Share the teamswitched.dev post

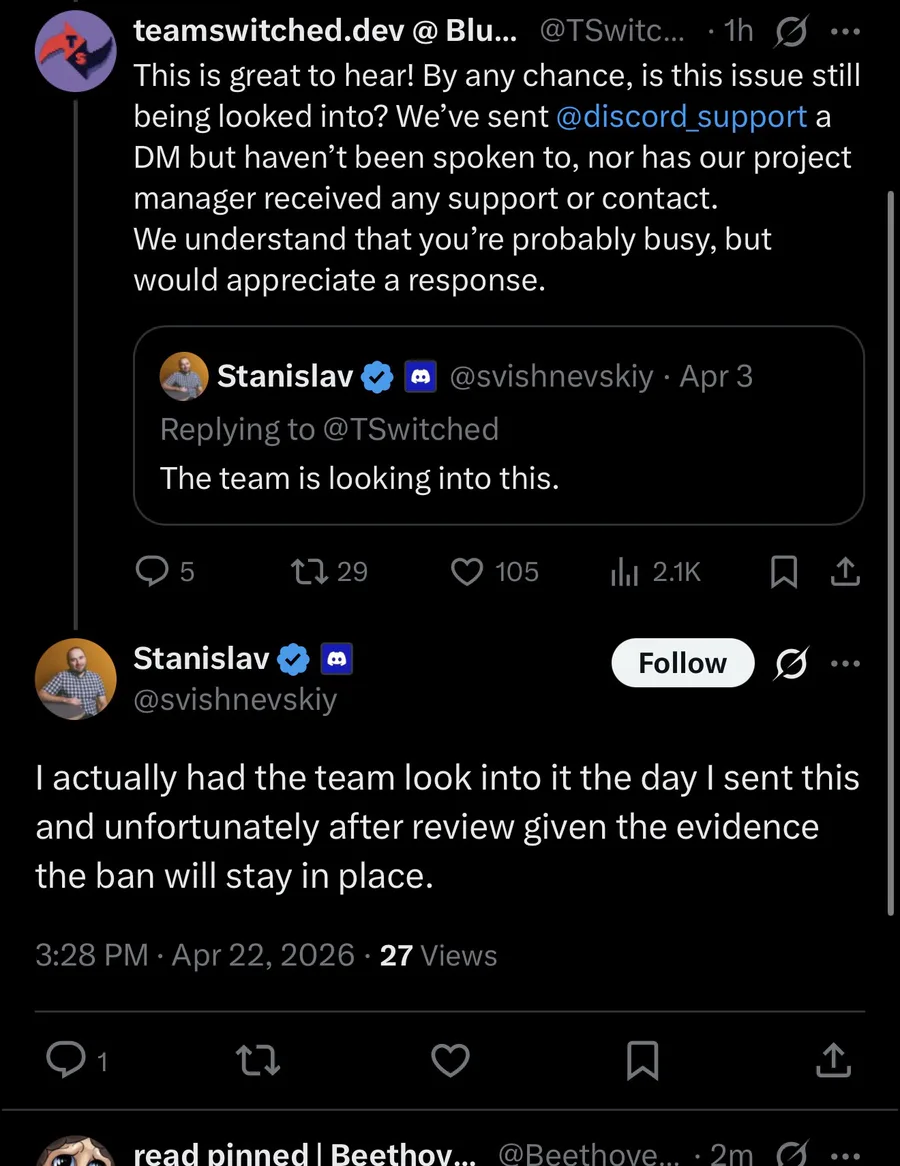pos(845,571)
